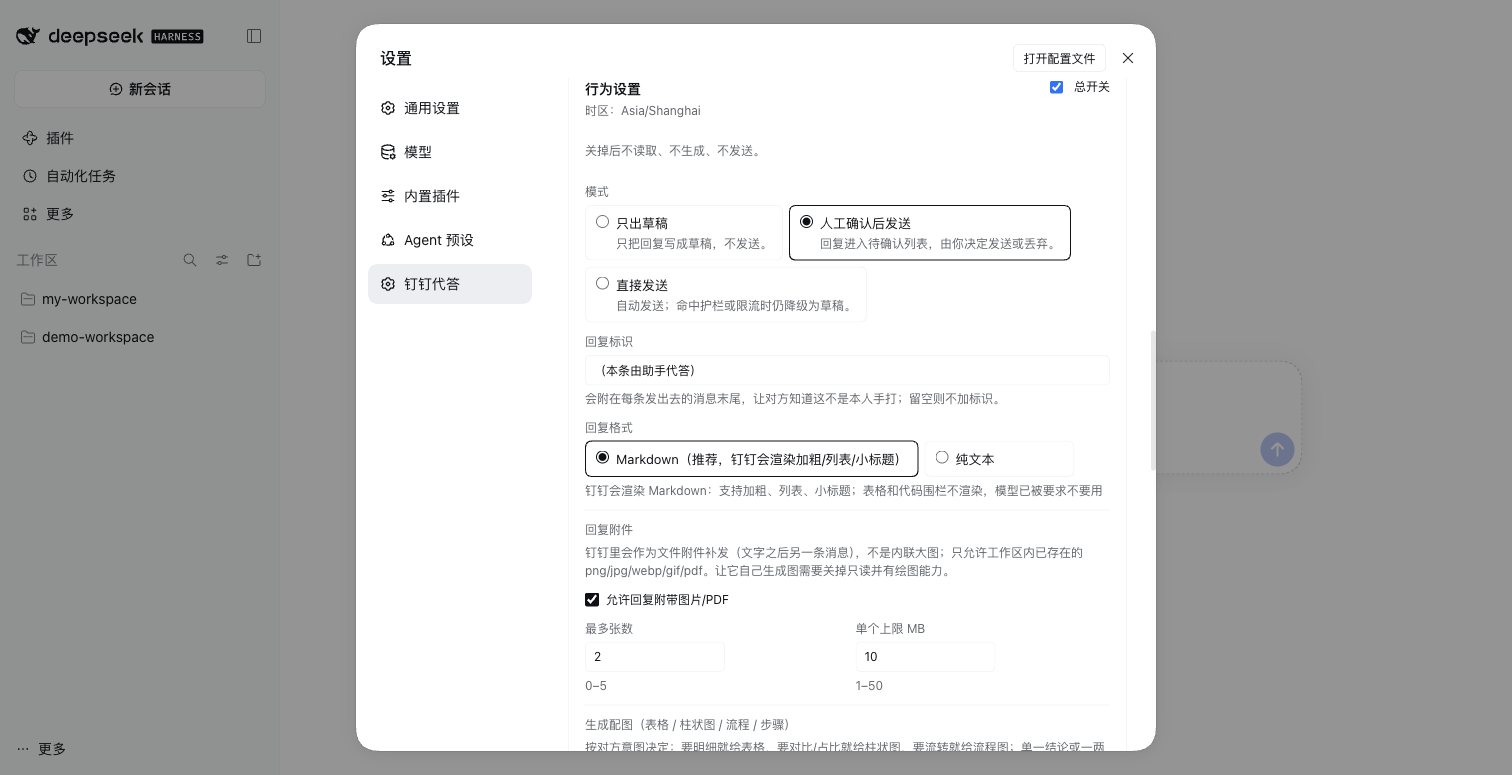
Task: Click the 单个上限 MB number field
Action: (x=925, y=656)
